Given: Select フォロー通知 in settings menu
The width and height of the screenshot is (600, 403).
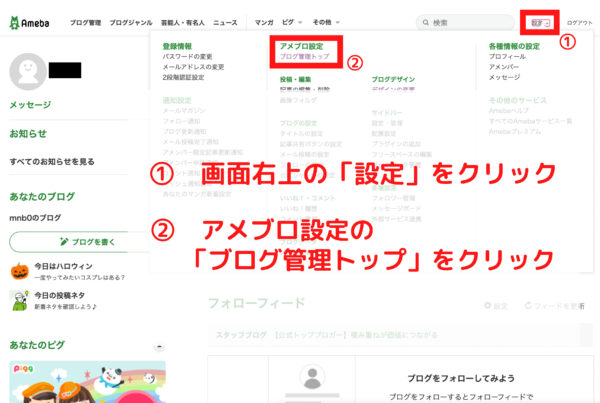Looking at the screenshot, I should [181, 121].
